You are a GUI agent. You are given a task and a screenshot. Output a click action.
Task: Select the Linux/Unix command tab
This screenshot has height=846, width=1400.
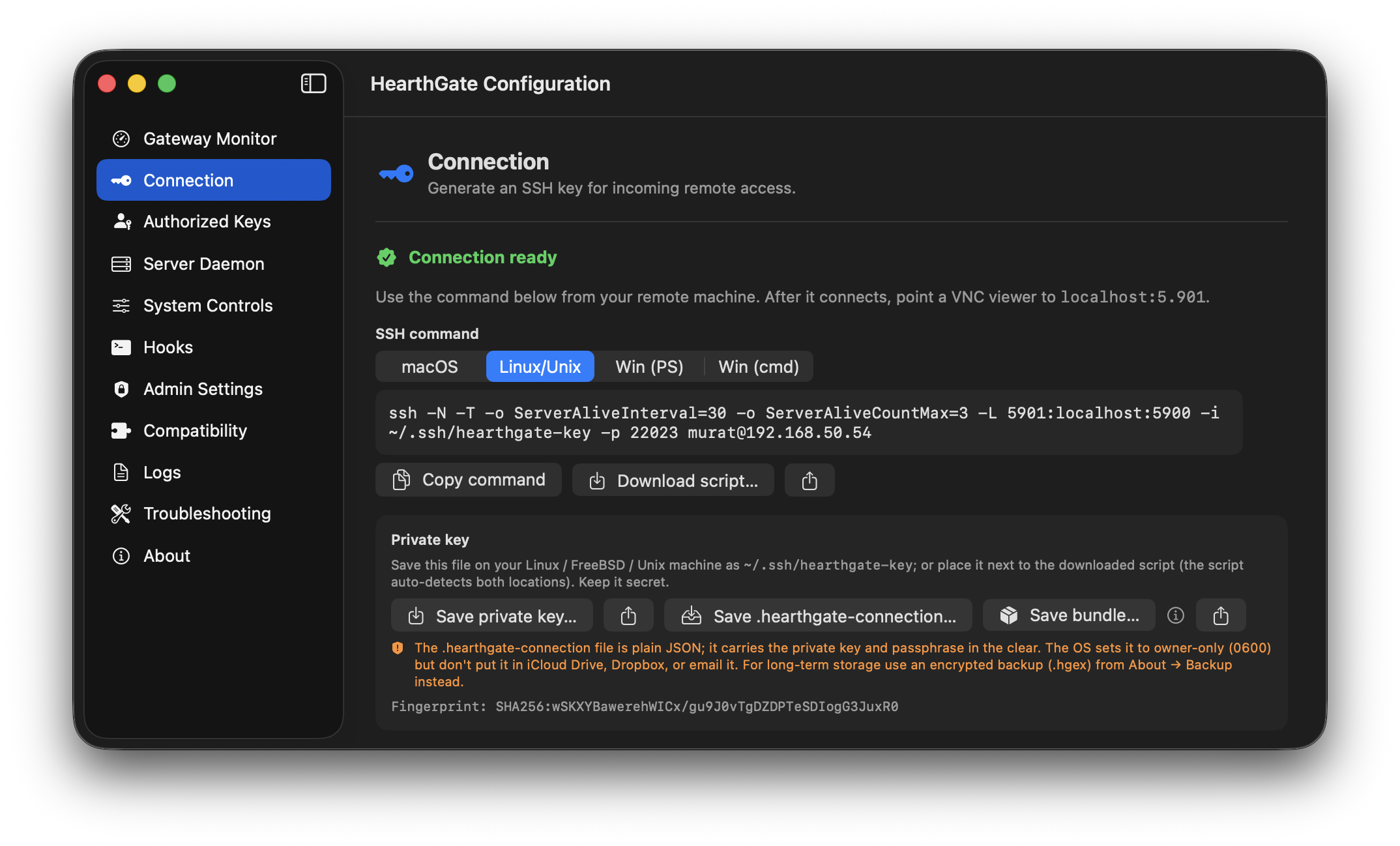click(x=540, y=366)
